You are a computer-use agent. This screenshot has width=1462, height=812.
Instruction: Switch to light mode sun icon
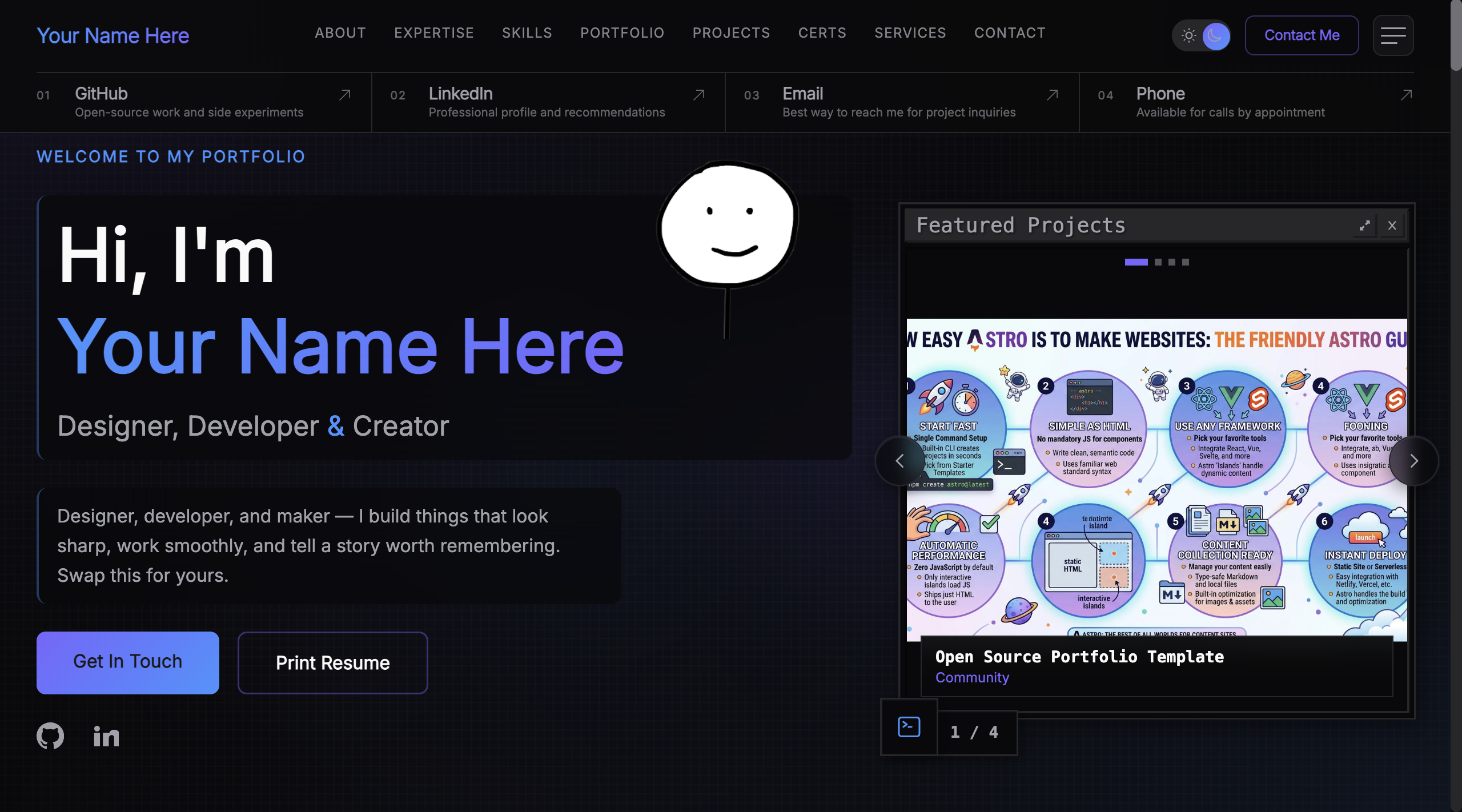coord(1189,35)
